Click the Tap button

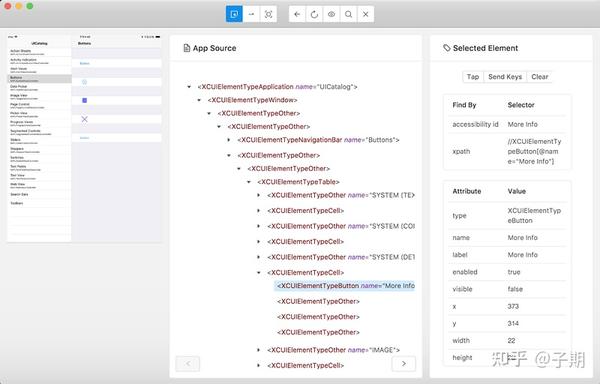pos(473,76)
